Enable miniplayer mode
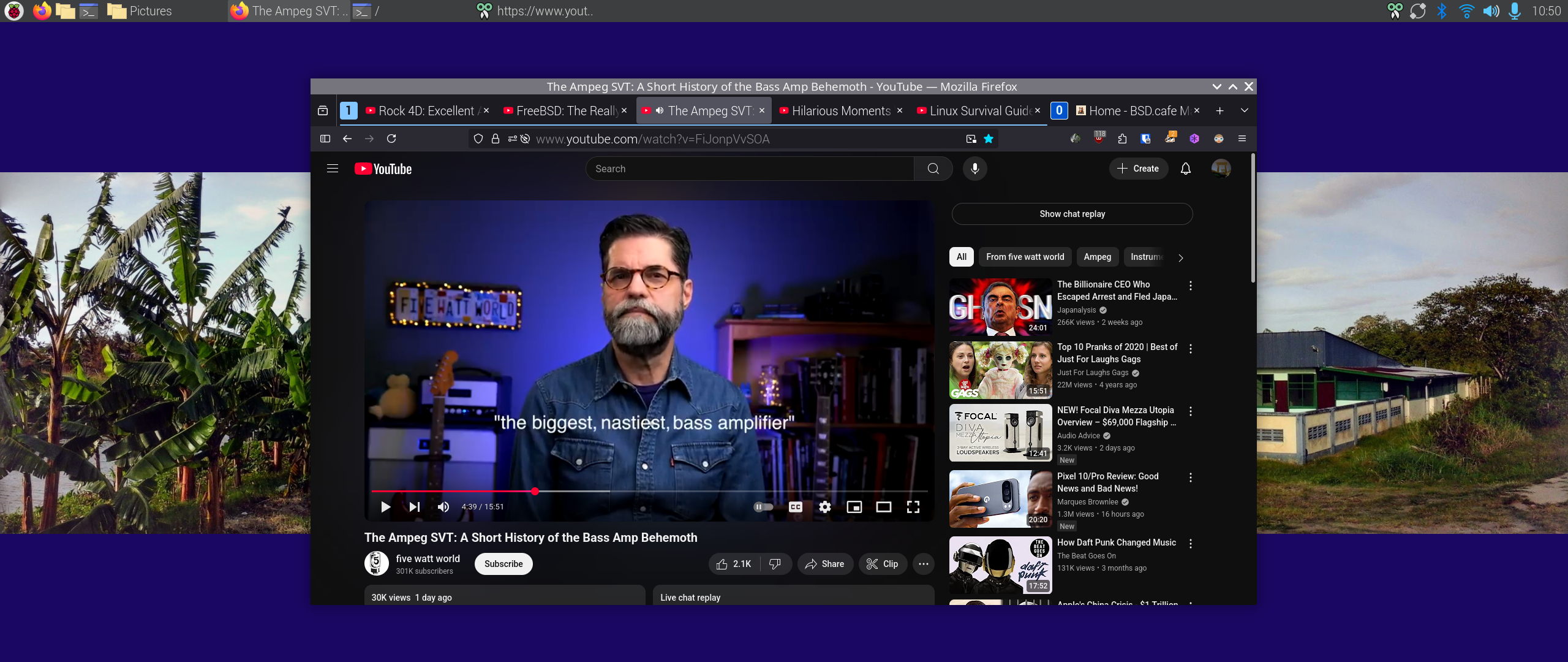Screen dimensions: 1568x662 (x=854, y=507)
